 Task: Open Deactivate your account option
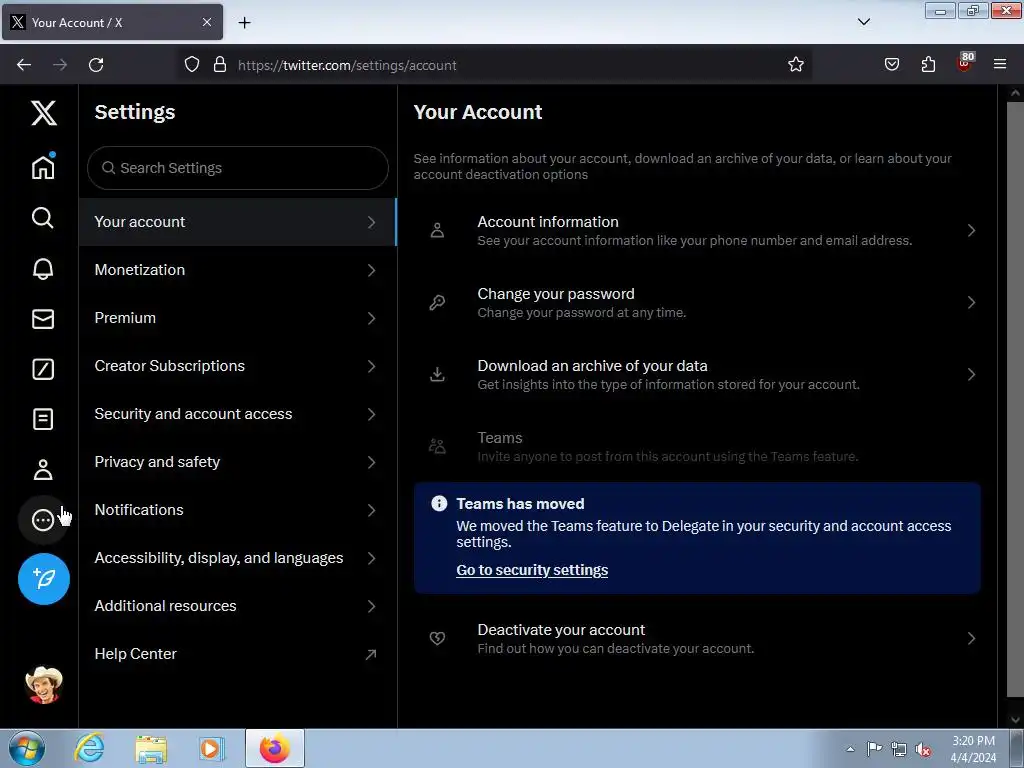[697, 638]
